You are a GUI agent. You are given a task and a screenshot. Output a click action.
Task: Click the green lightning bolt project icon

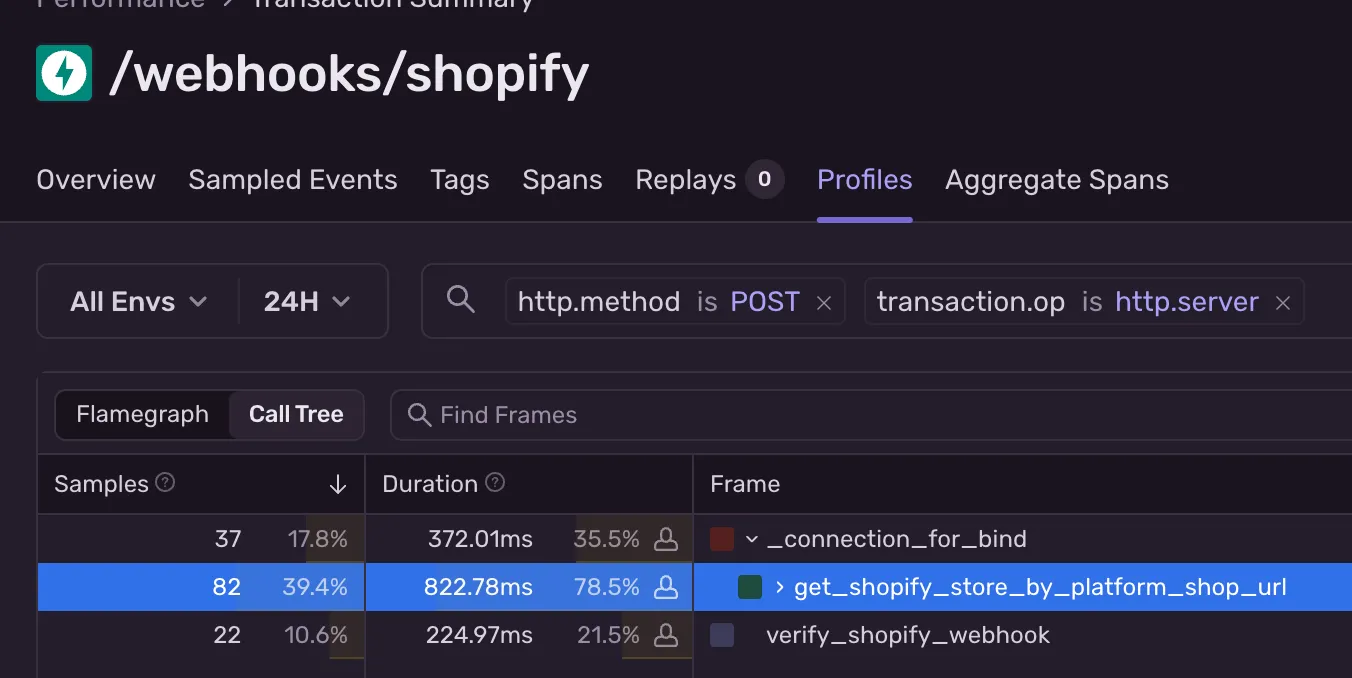(x=64, y=73)
